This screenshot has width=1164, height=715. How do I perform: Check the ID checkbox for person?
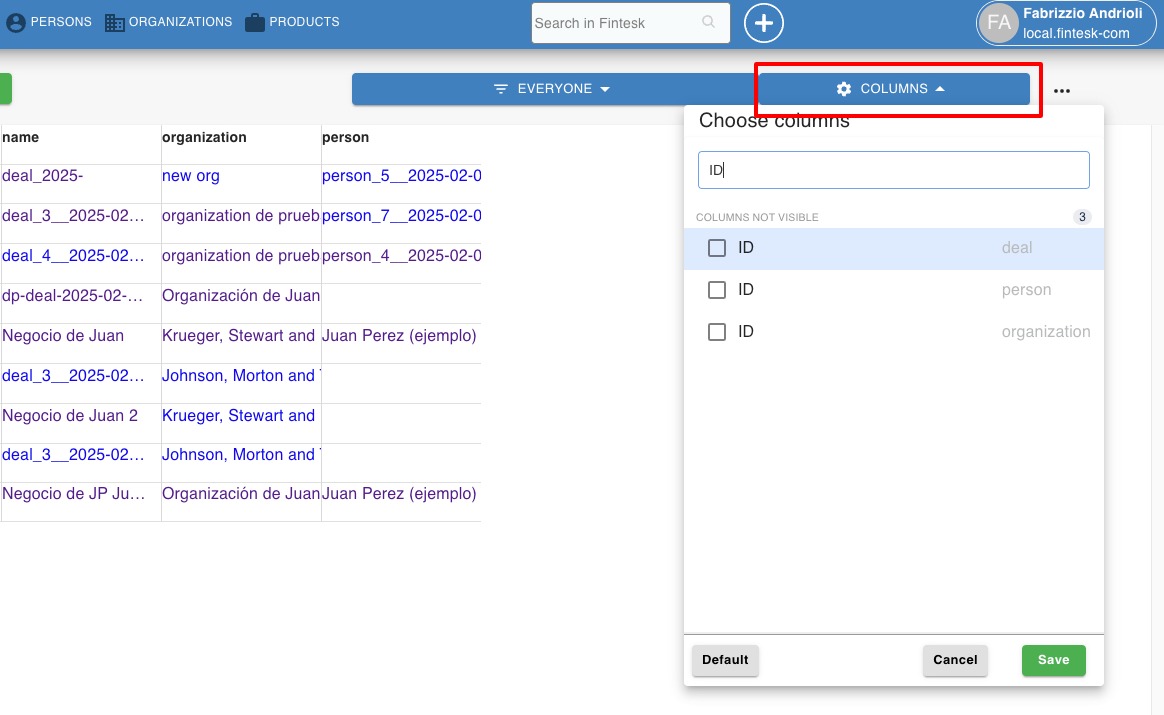(x=717, y=290)
